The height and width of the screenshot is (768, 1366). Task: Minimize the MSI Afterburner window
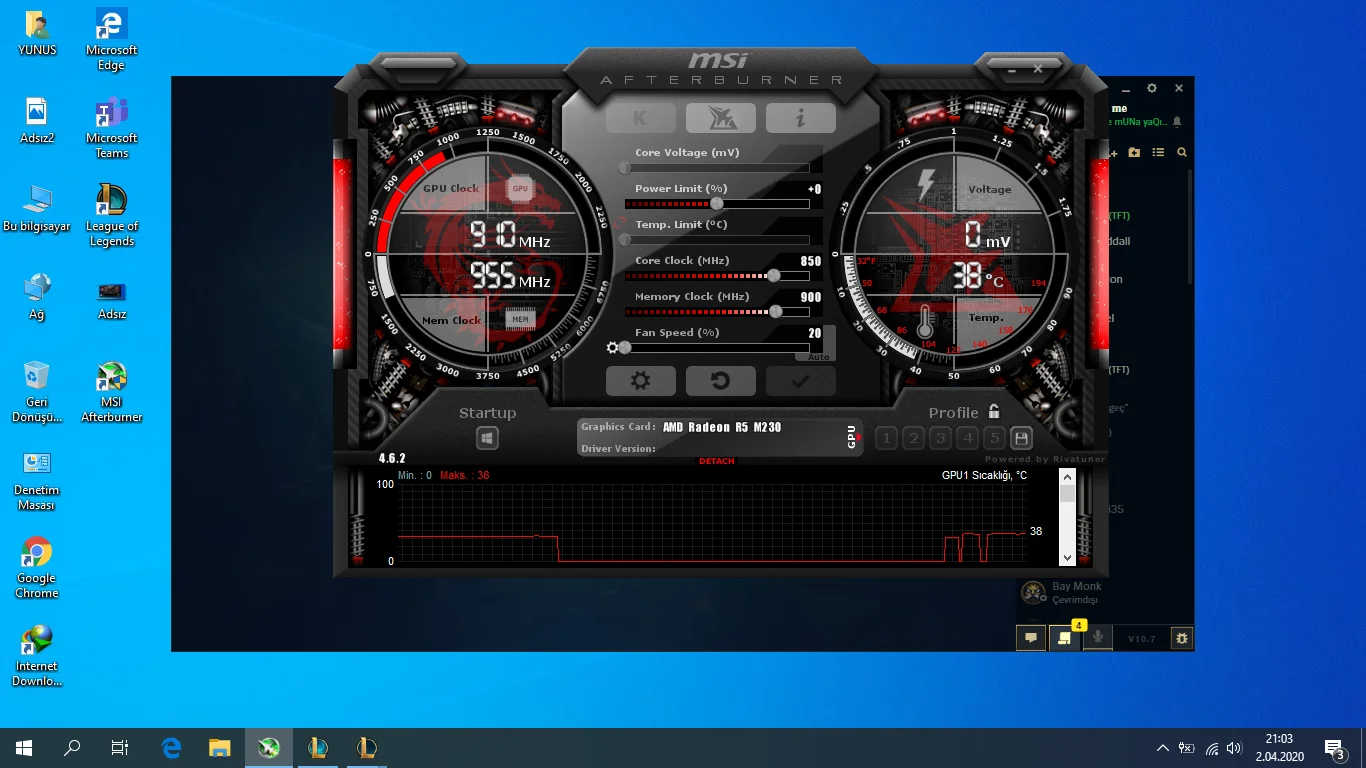[1010, 69]
